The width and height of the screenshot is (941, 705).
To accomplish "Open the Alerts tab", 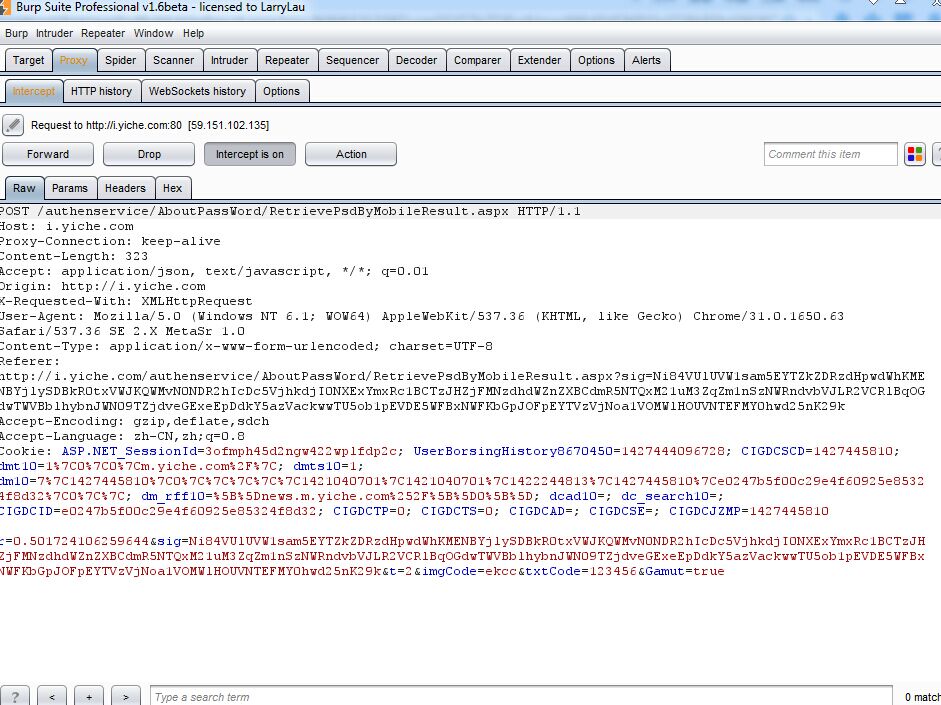I will [x=646, y=60].
